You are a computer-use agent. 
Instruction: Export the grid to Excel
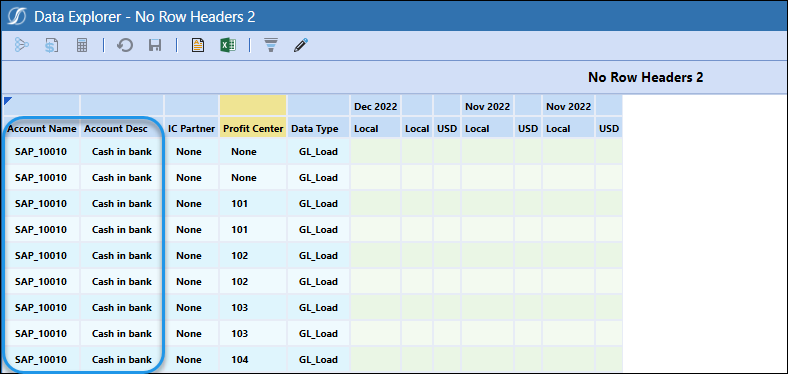pyautogui.click(x=228, y=45)
